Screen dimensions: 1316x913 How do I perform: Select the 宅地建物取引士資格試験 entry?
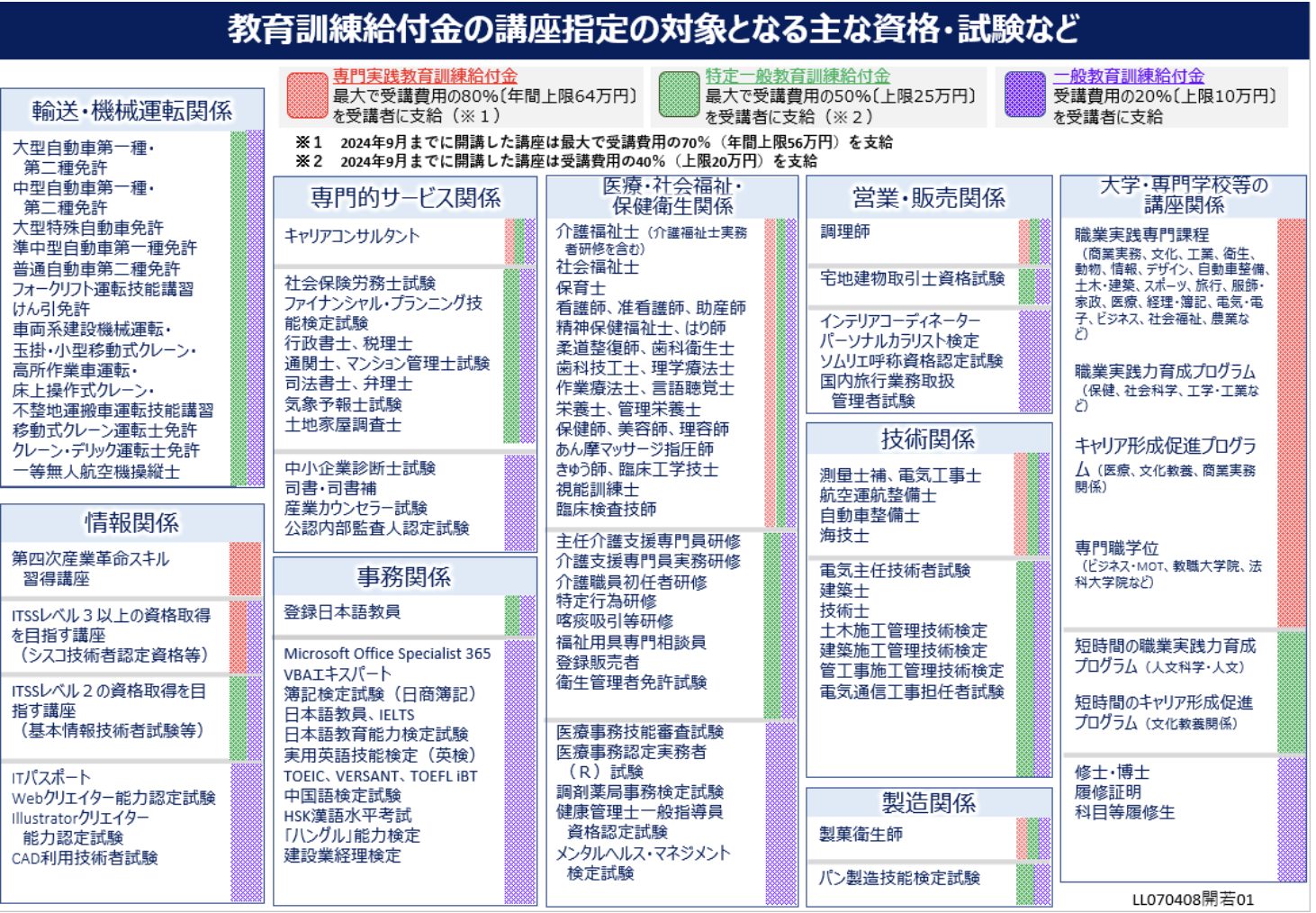pyautogui.click(x=912, y=279)
